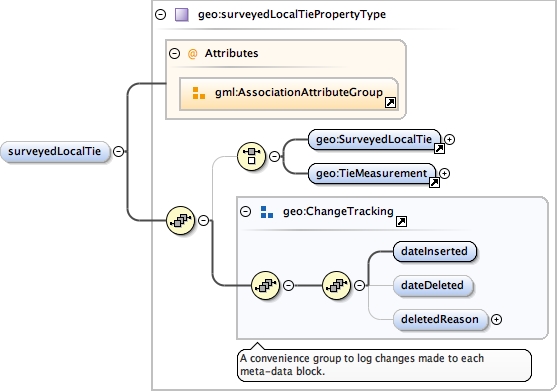Viewport: 558px width, 392px height.
Task: Select the Attributes heading label
Action: 231,53
